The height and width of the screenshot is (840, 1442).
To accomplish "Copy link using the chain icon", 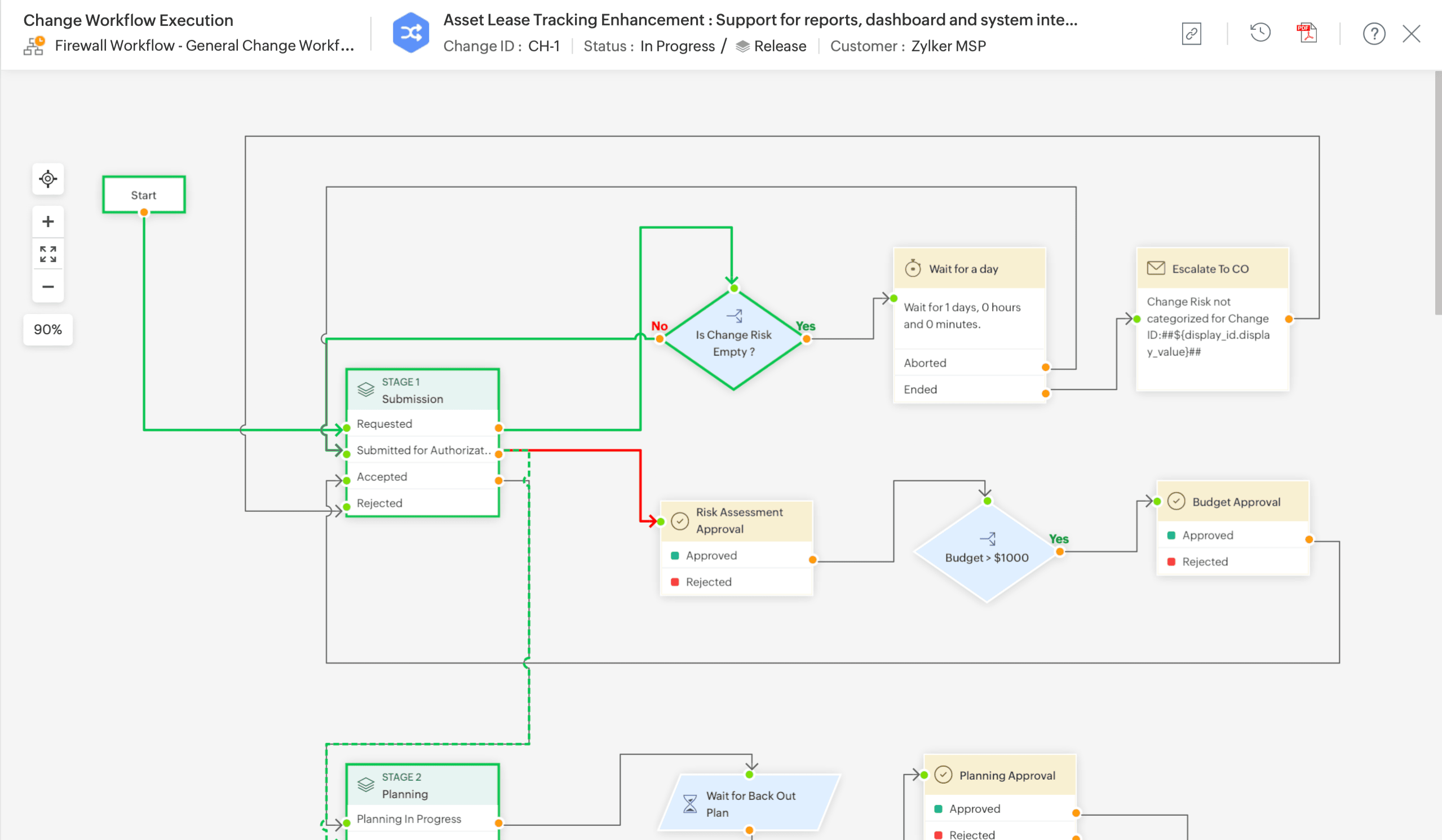I will (1191, 33).
